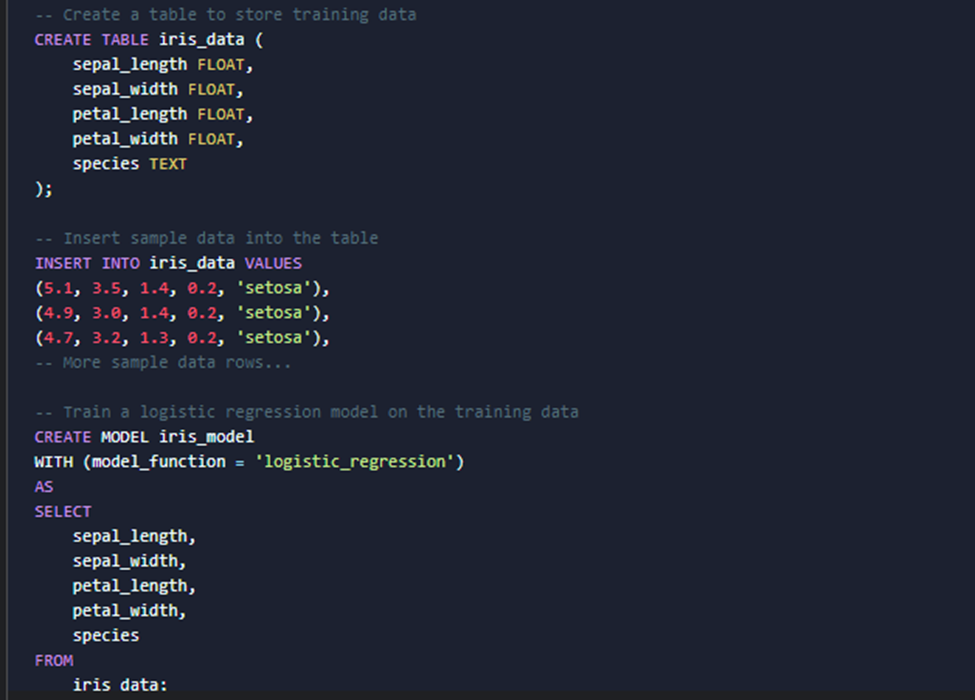Click the 'CREATE MODEL iris_model' line
Viewport: 975px width, 700px height.
pyautogui.click(x=144, y=437)
